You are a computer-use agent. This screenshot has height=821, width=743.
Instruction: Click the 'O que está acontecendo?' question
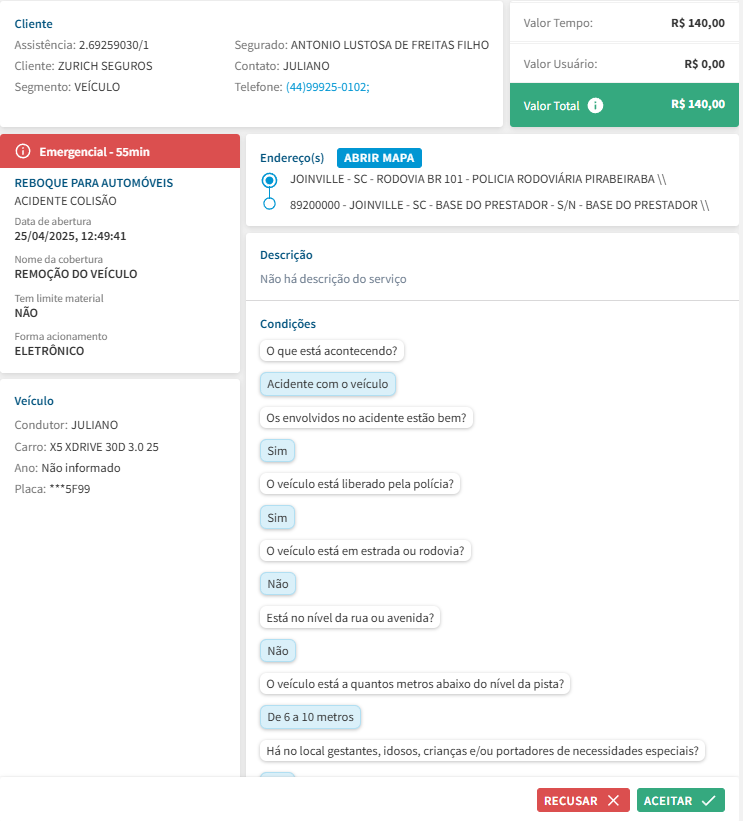(x=331, y=351)
